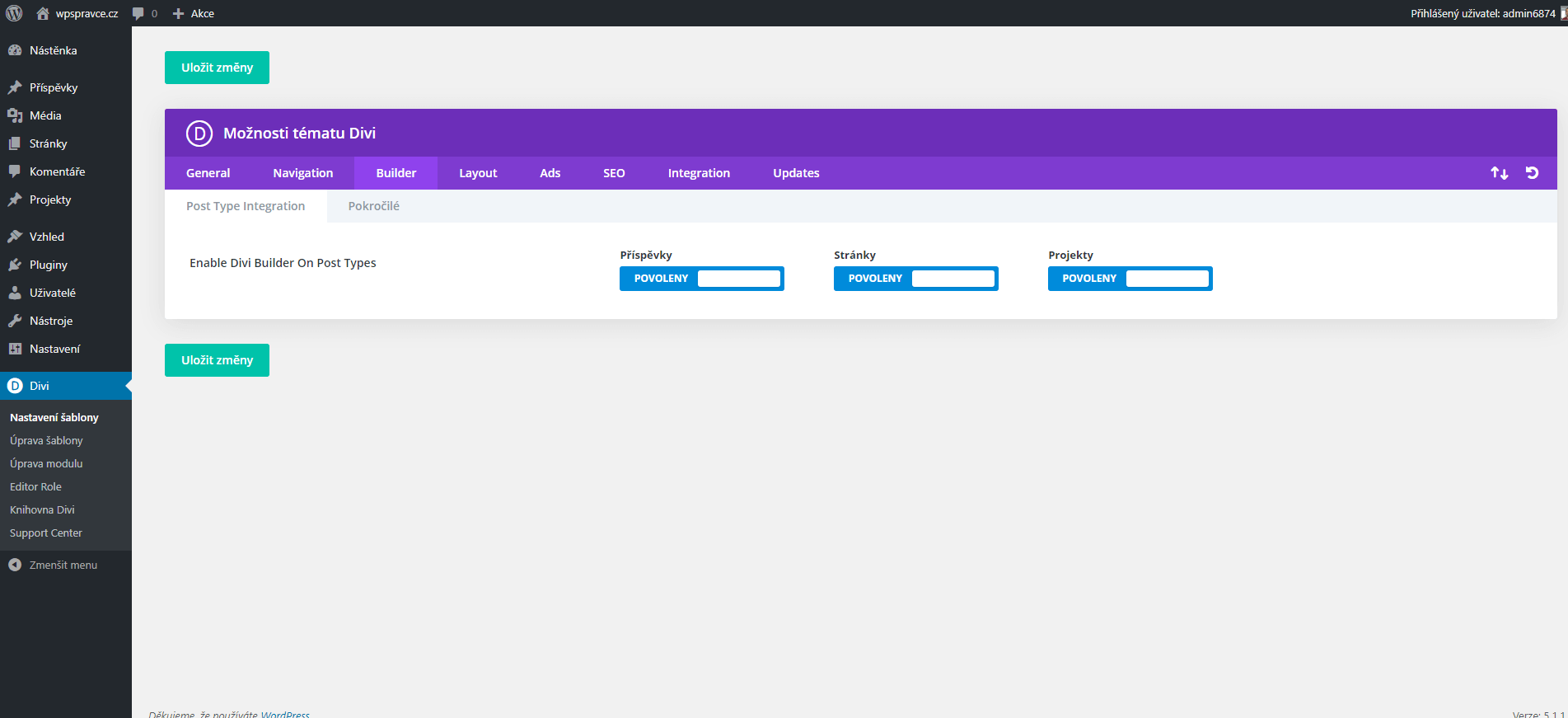1568x718 pixels.
Task: Click top Uložit změny button
Action: (217, 68)
